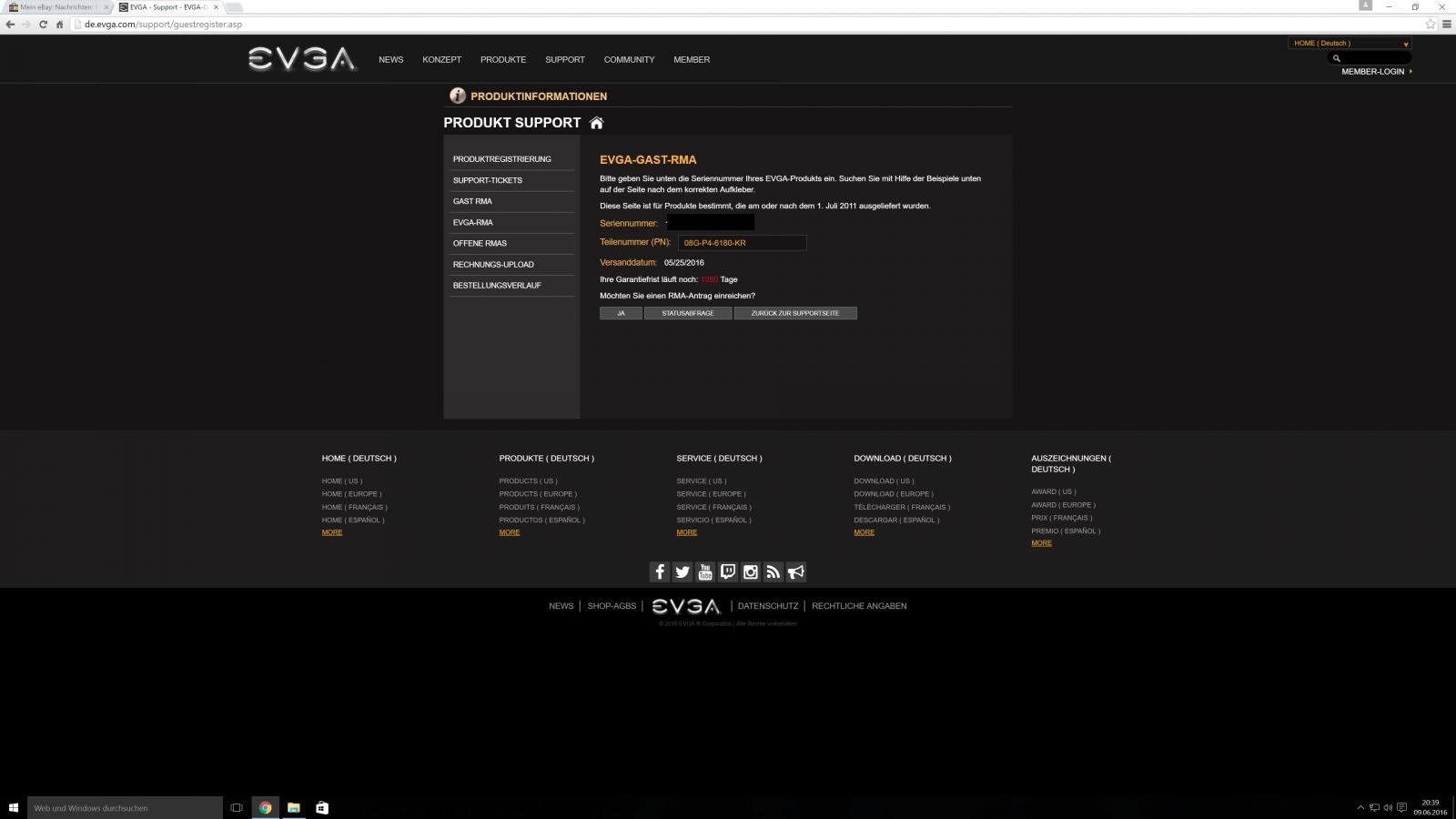1456x819 pixels.
Task: Click footer link DOWNLOAD ( EUROPE )
Action: (x=894, y=494)
